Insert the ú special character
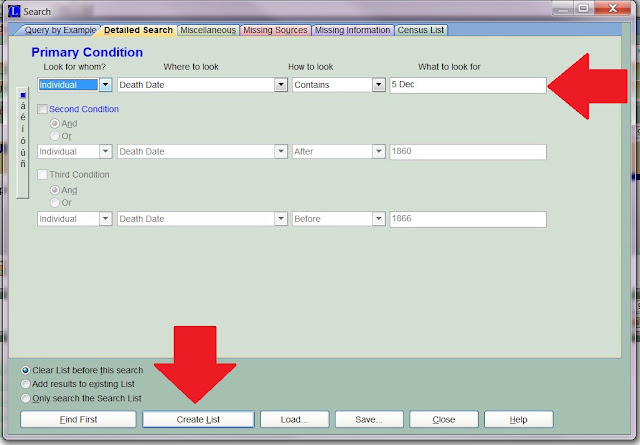This screenshot has width=640, height=445. (x=23, y=152)
